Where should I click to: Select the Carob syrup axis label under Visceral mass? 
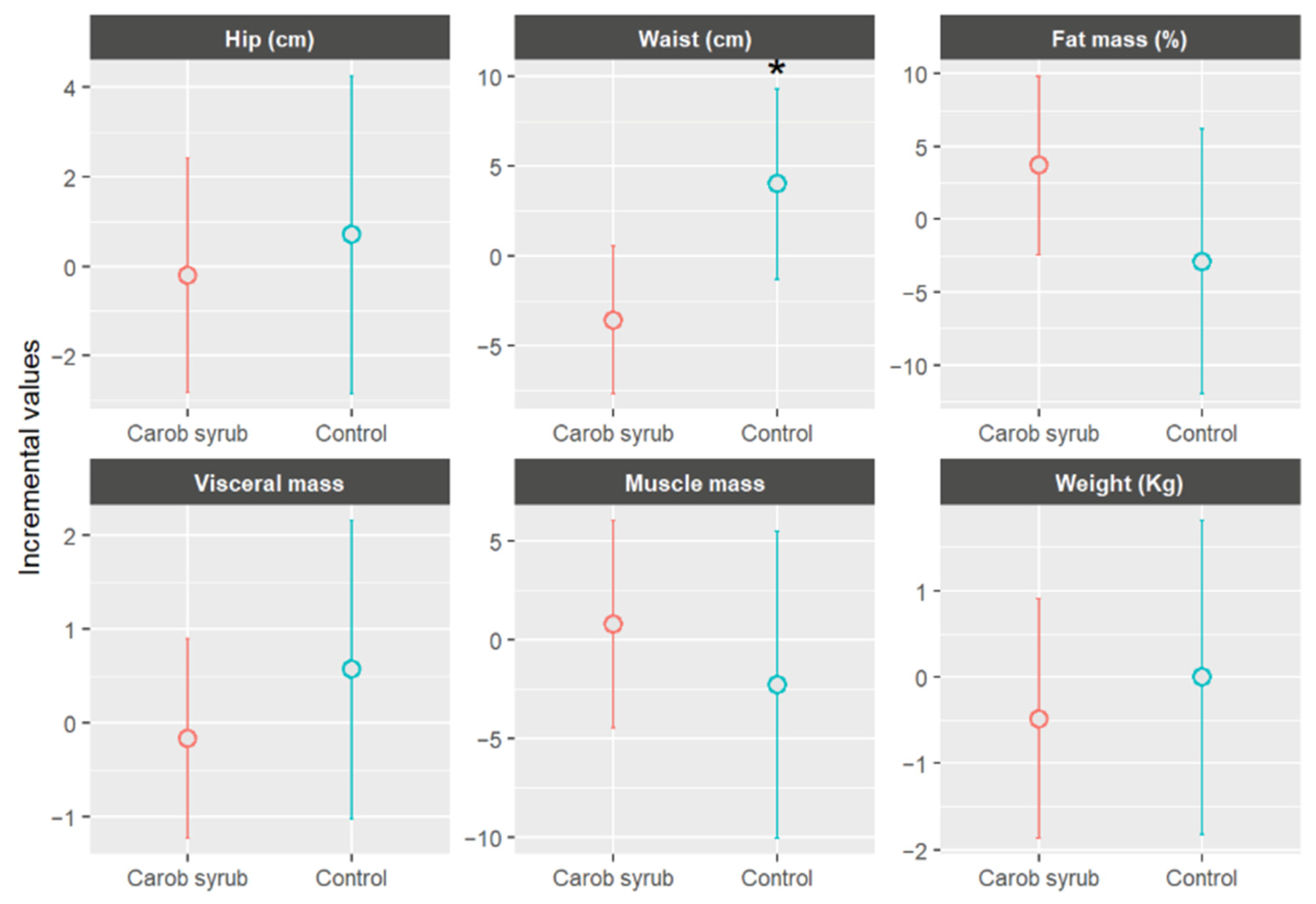[x=187, y=878]
